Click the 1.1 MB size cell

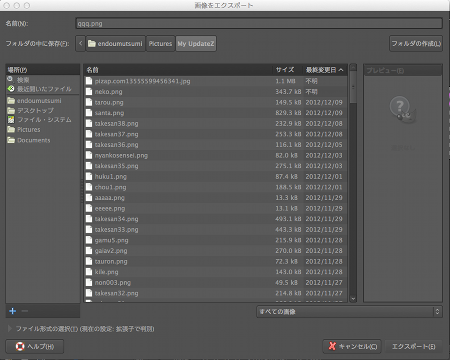point(285,81)
